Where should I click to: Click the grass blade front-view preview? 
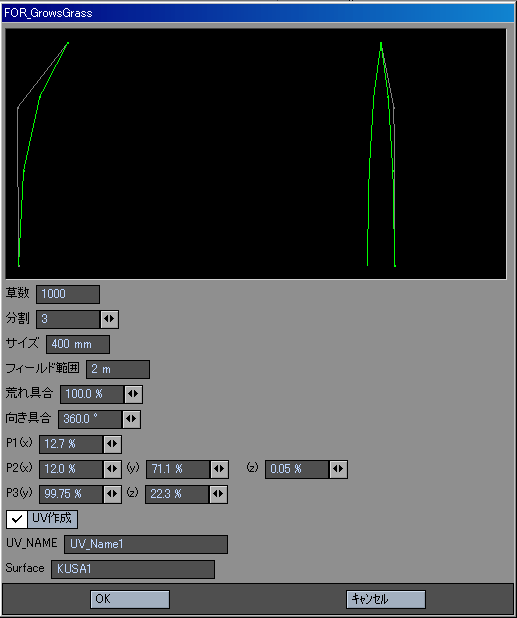coord(381,154)
